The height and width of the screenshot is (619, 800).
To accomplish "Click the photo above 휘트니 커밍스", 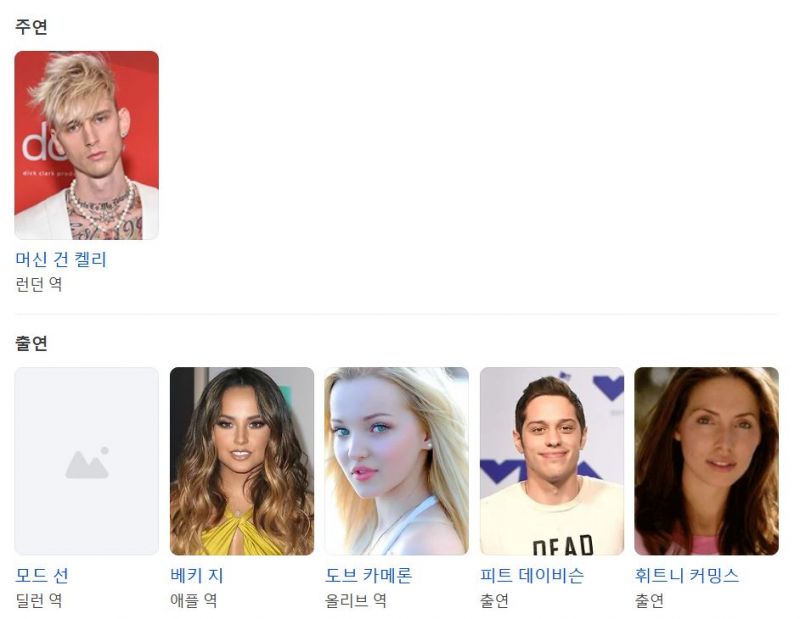I will click(x=706, y=461).
